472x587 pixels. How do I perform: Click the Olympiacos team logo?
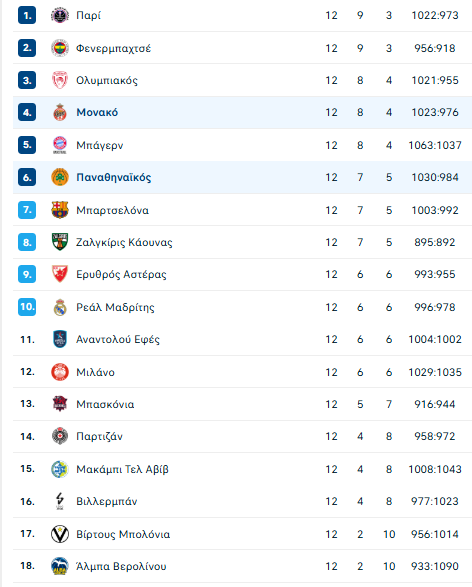coord(60,80)
